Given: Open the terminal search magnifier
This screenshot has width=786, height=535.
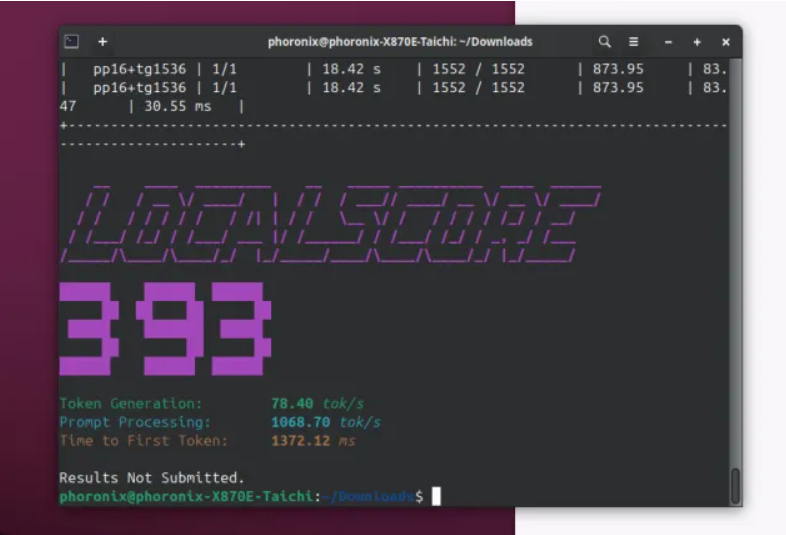Looking at the screenshot, I should point(605,42).
